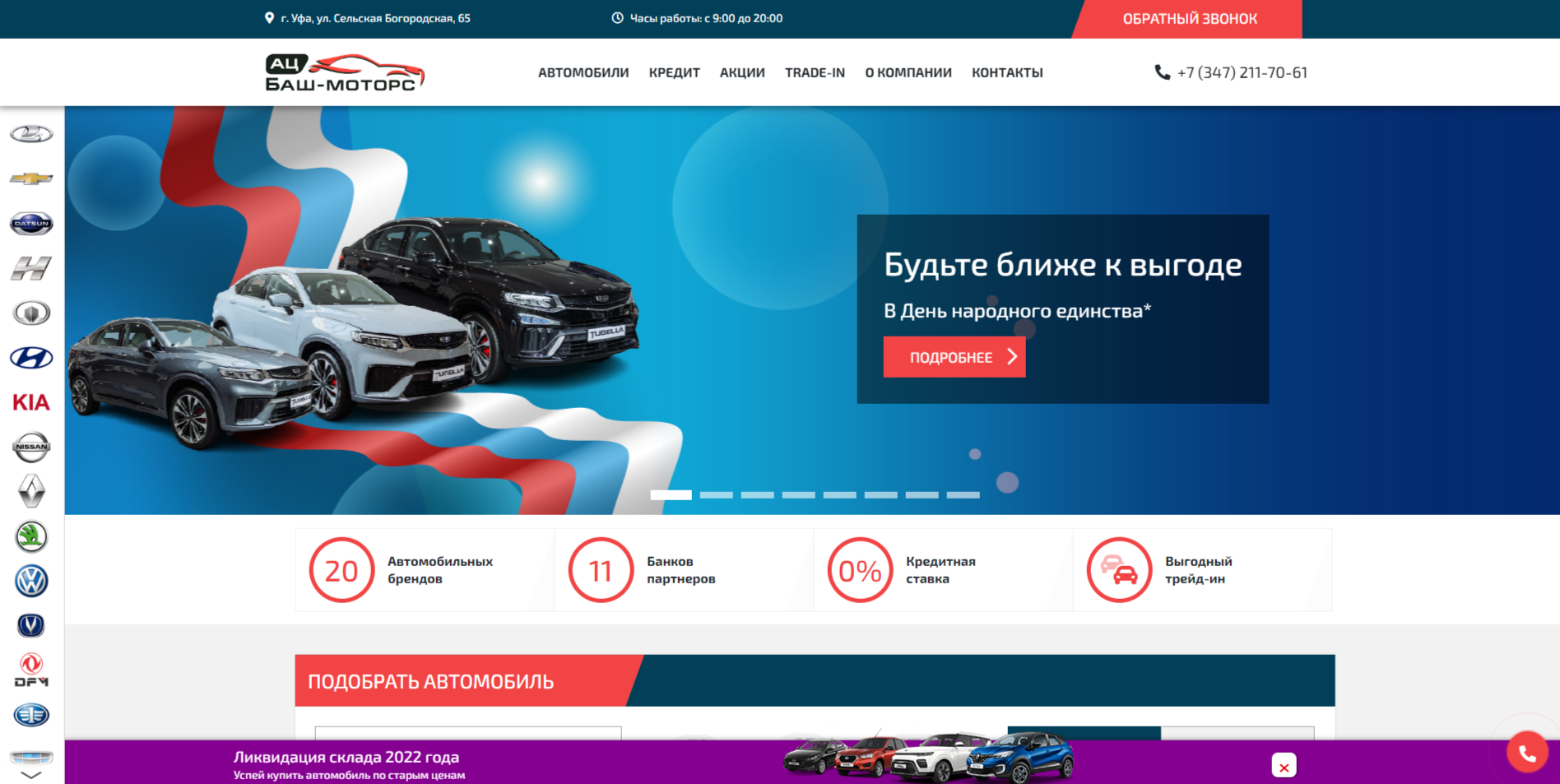The image size is (1560, 784).
Task: Open the Hyundai brand logo
Action: pos(31,358)
